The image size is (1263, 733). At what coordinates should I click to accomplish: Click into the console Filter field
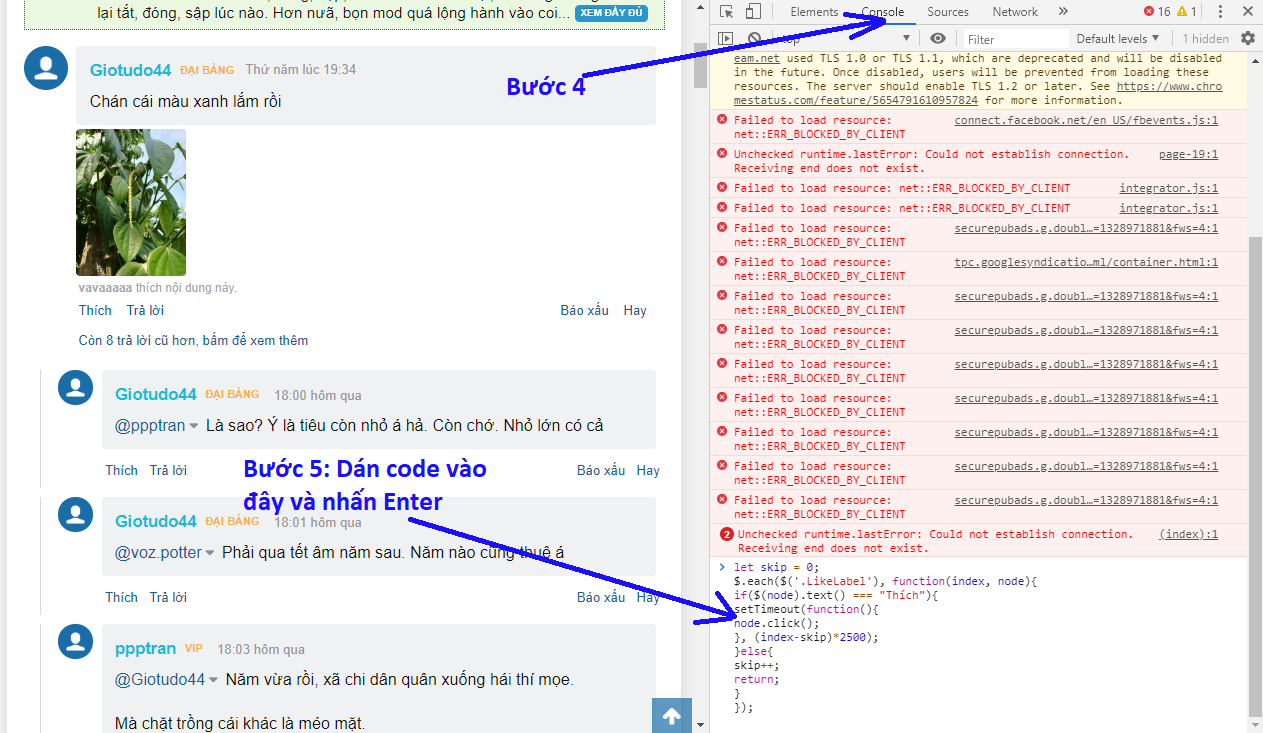(1016, 39)
